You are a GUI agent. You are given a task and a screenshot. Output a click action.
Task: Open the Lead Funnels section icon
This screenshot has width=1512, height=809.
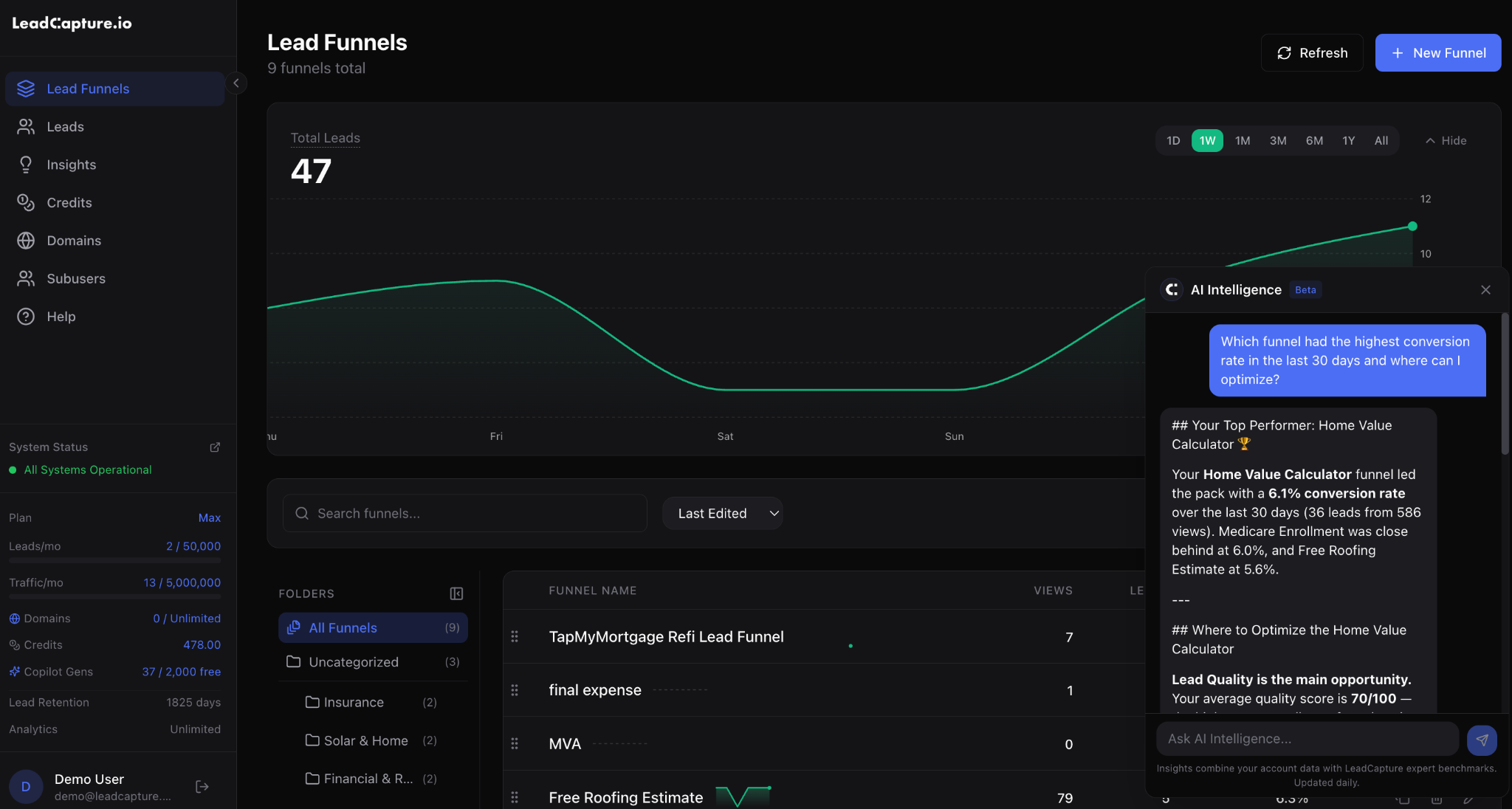coord(26,89)
